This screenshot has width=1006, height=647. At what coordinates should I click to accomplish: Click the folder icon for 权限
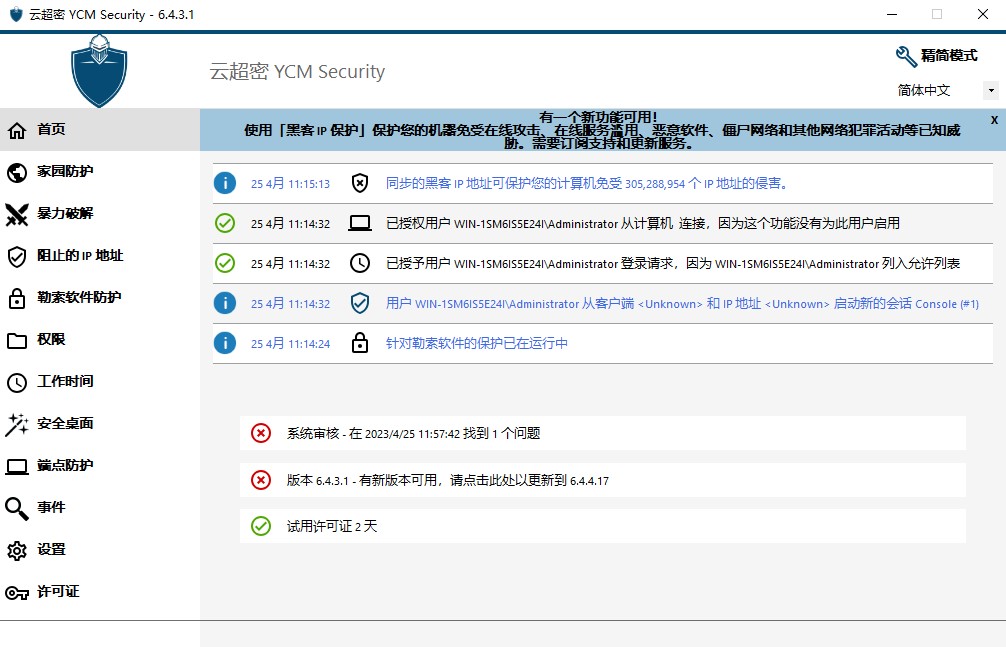point(17,340)
